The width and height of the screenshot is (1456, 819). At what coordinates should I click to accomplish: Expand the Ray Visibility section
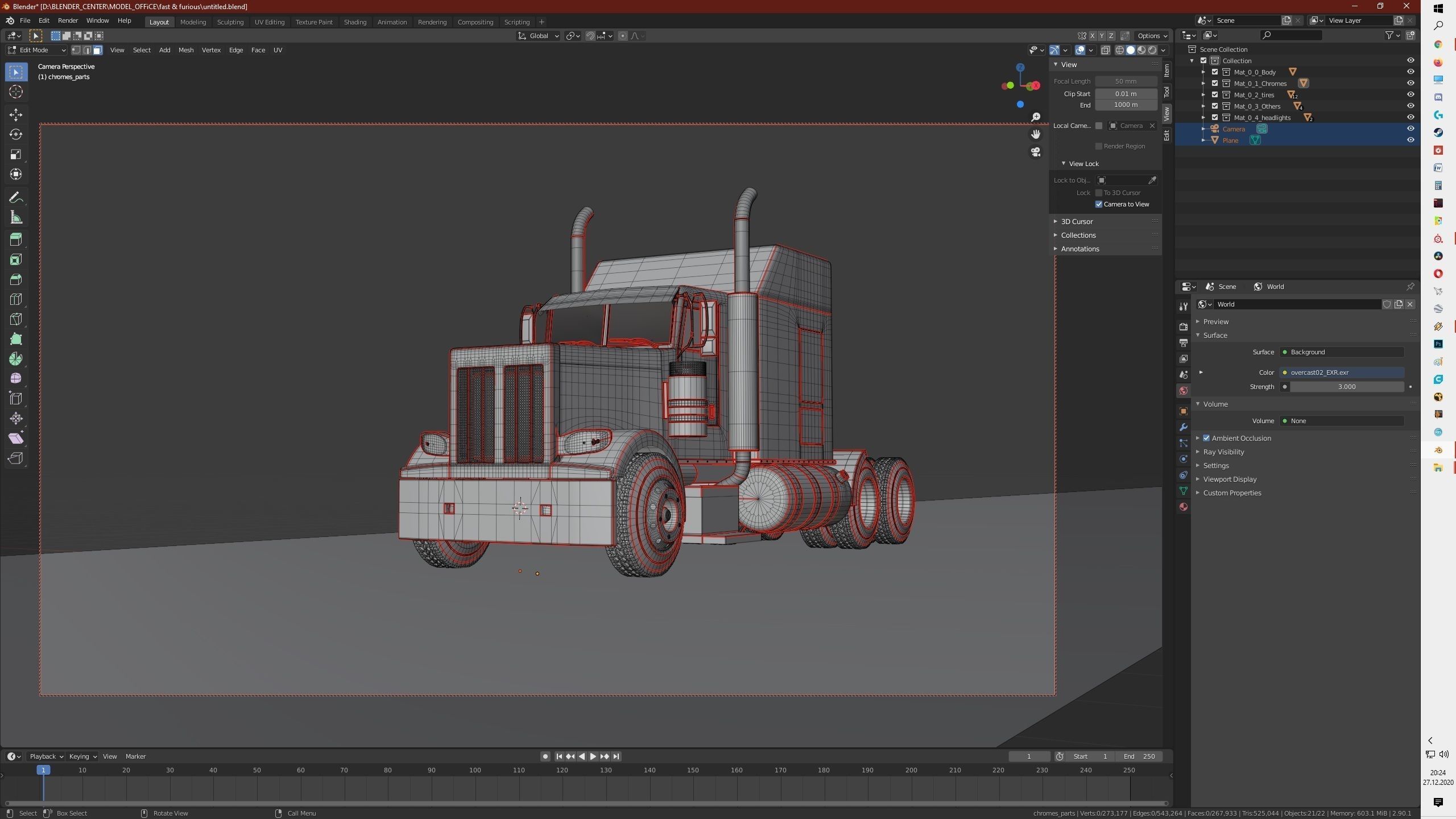[1223, 452]
